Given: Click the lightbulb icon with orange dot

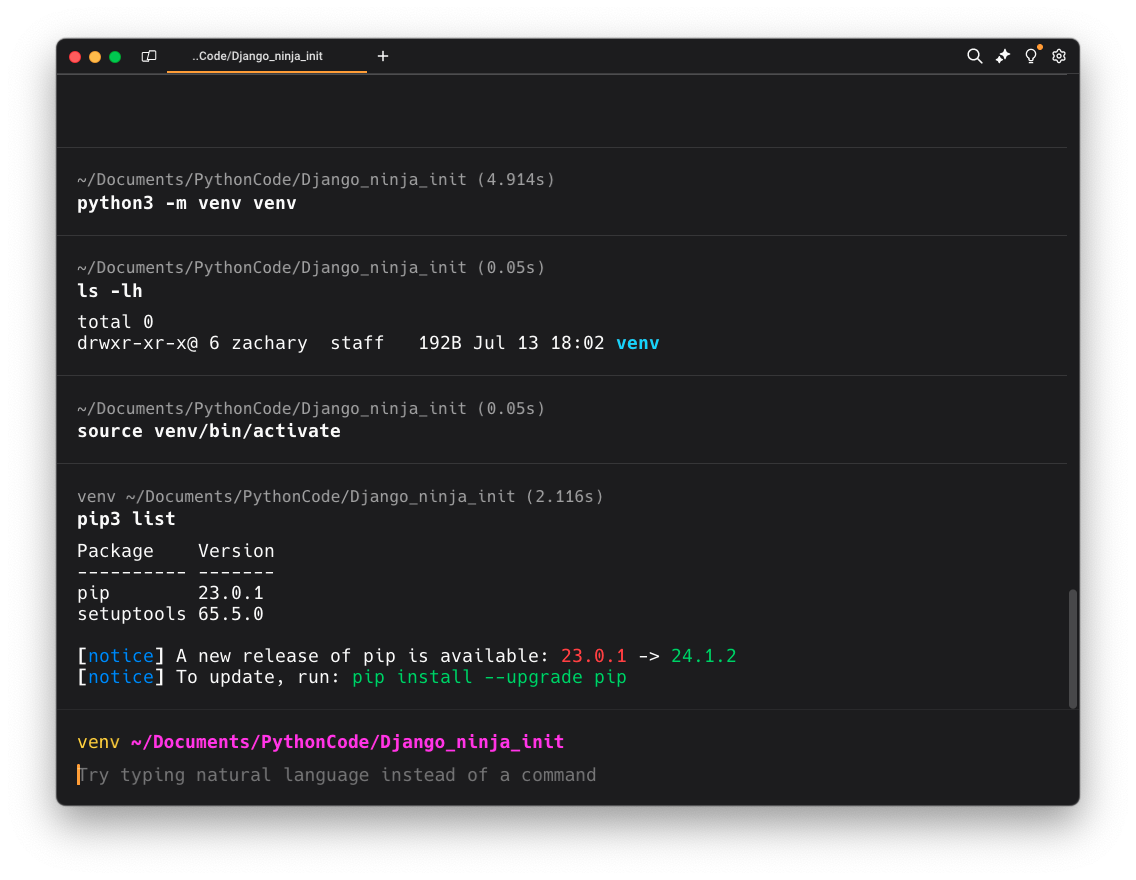Looking at the screenshot, I should pyautogui.click(x=1031, y=56).
